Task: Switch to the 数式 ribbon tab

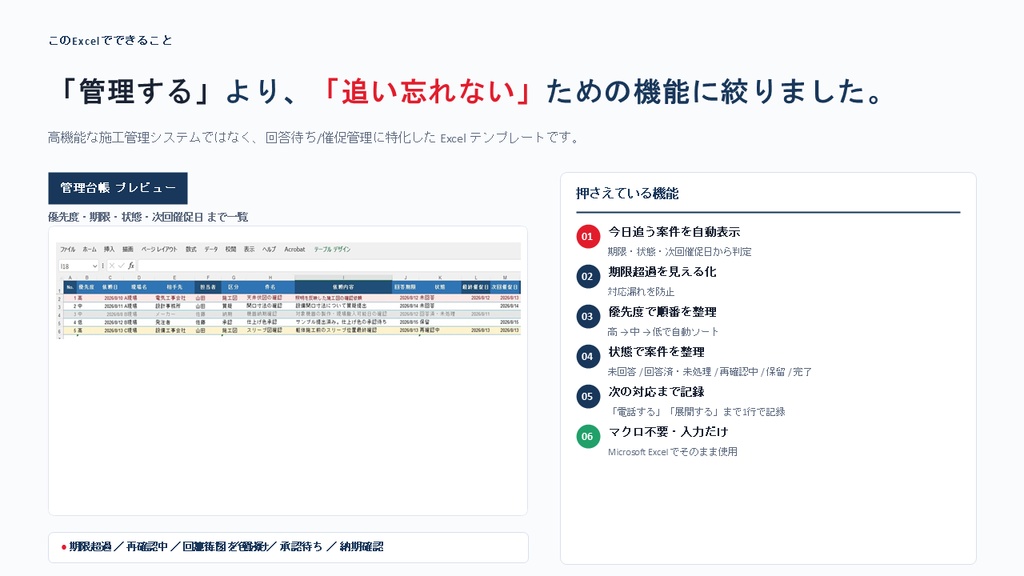Action: point(191,249)
